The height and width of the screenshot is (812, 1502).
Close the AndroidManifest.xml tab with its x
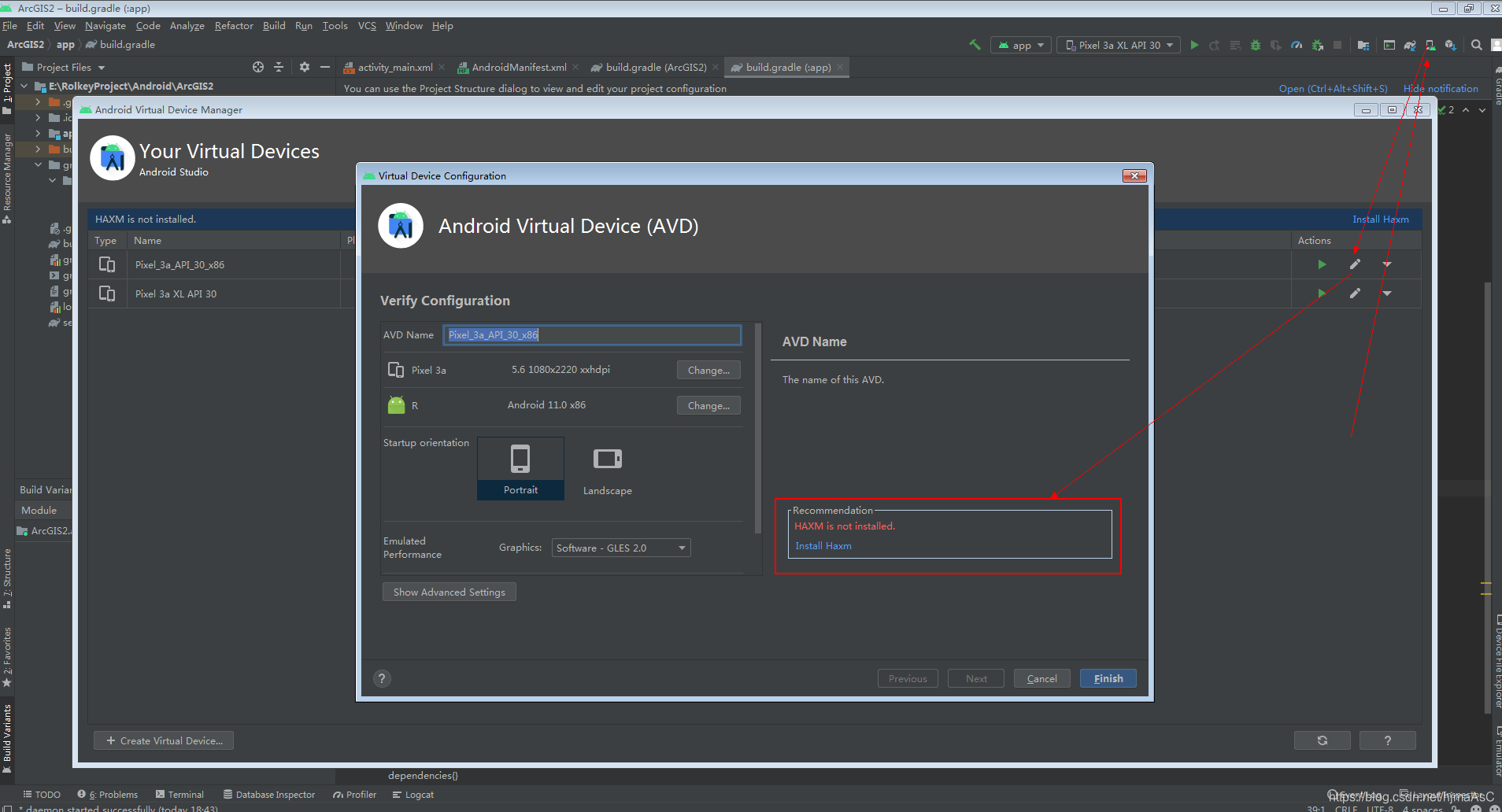tap(575, 67)
